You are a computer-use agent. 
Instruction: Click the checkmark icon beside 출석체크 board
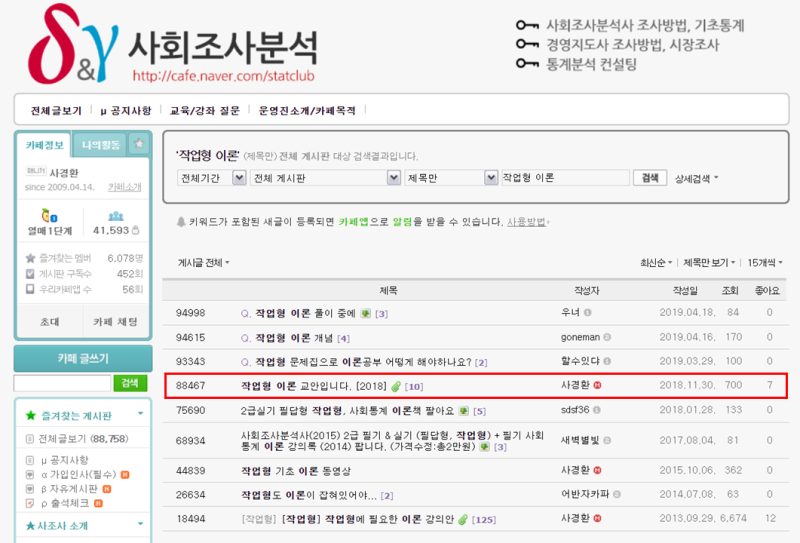point(30,503)
